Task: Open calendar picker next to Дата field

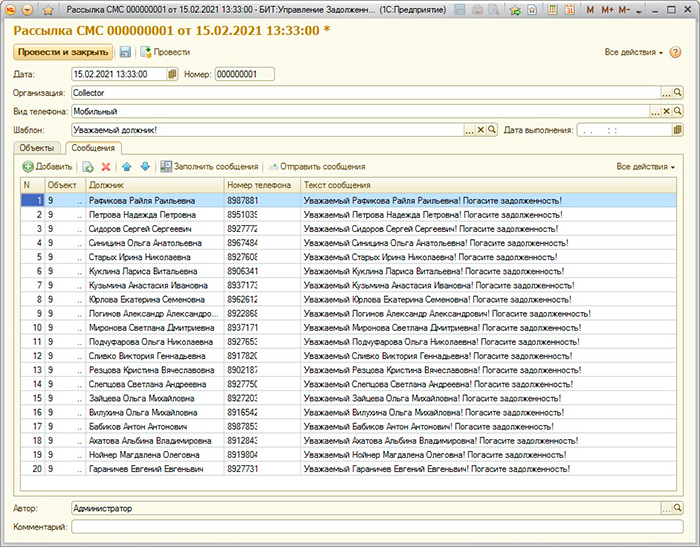Action: click(173, 74)
